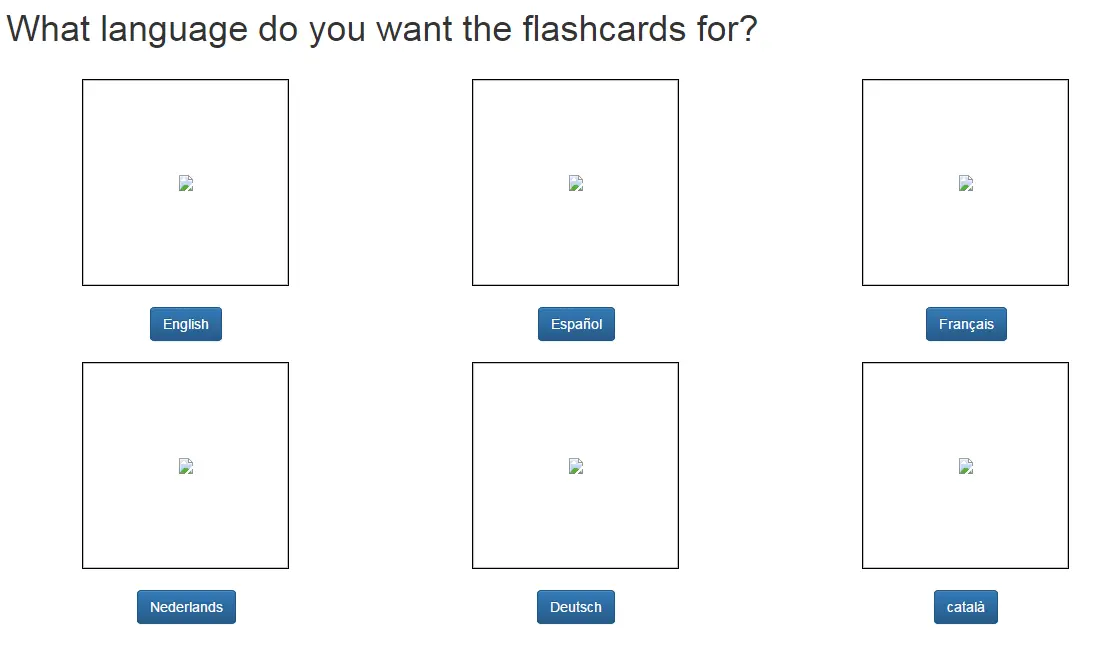Click the word 'flashcards' in the heading
This screenshot has width=1105, height=647.
(604, 30)
